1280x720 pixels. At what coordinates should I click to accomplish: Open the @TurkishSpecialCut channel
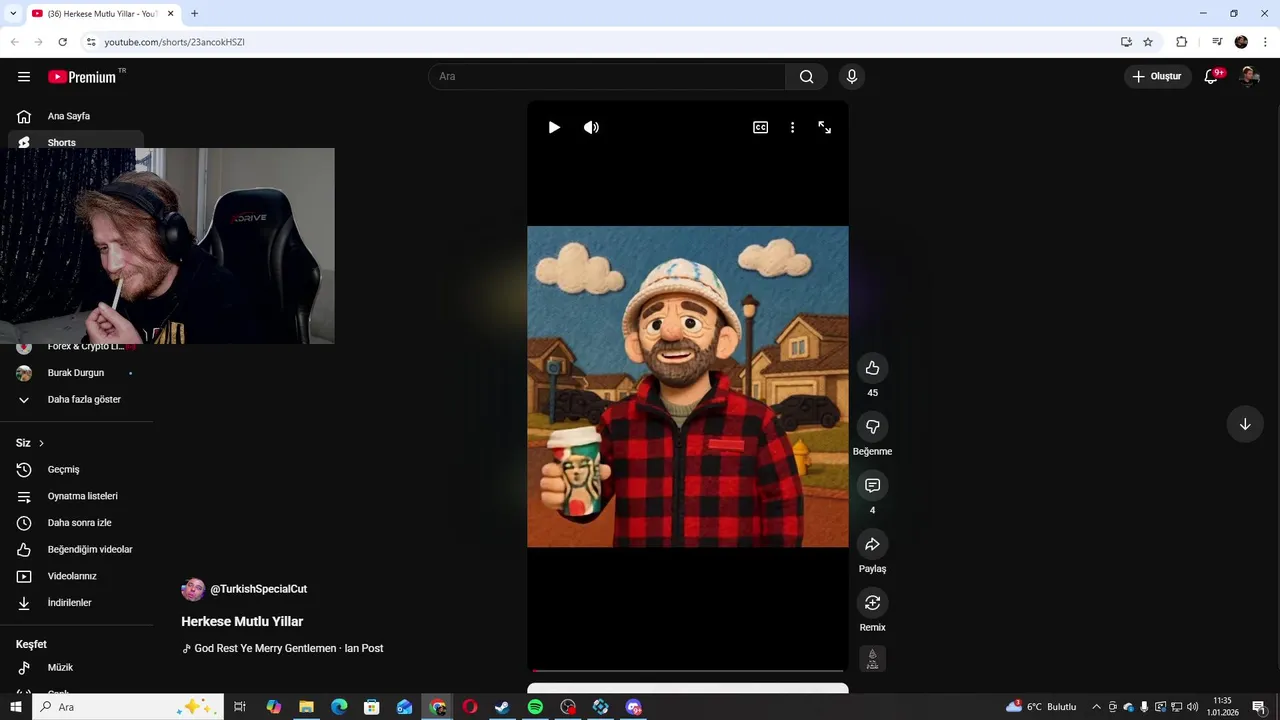pyautogui.click(x=258, y=589)
